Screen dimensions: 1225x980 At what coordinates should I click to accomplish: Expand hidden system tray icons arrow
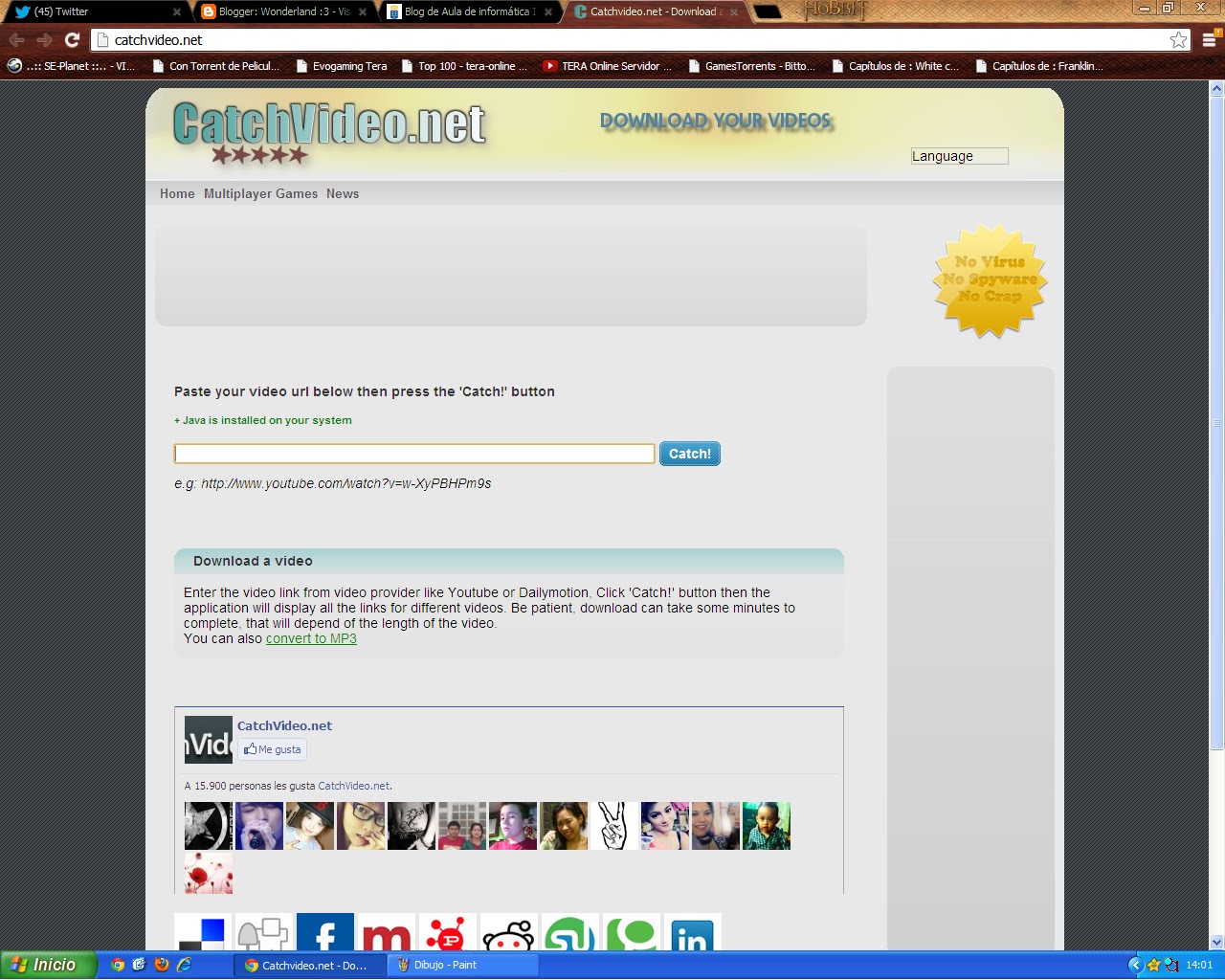pyautogui.click(x=1136, y=965)
